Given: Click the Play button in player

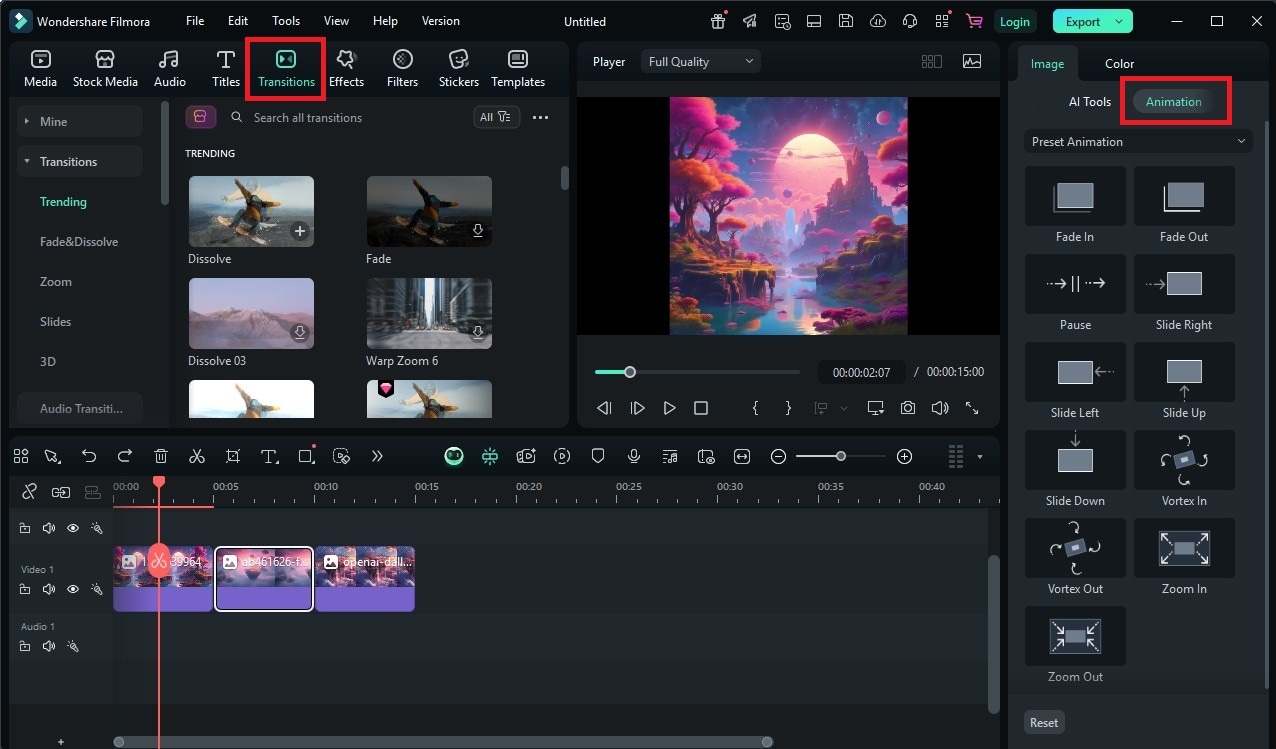Looking at the screenshot, I should [669, 408].
